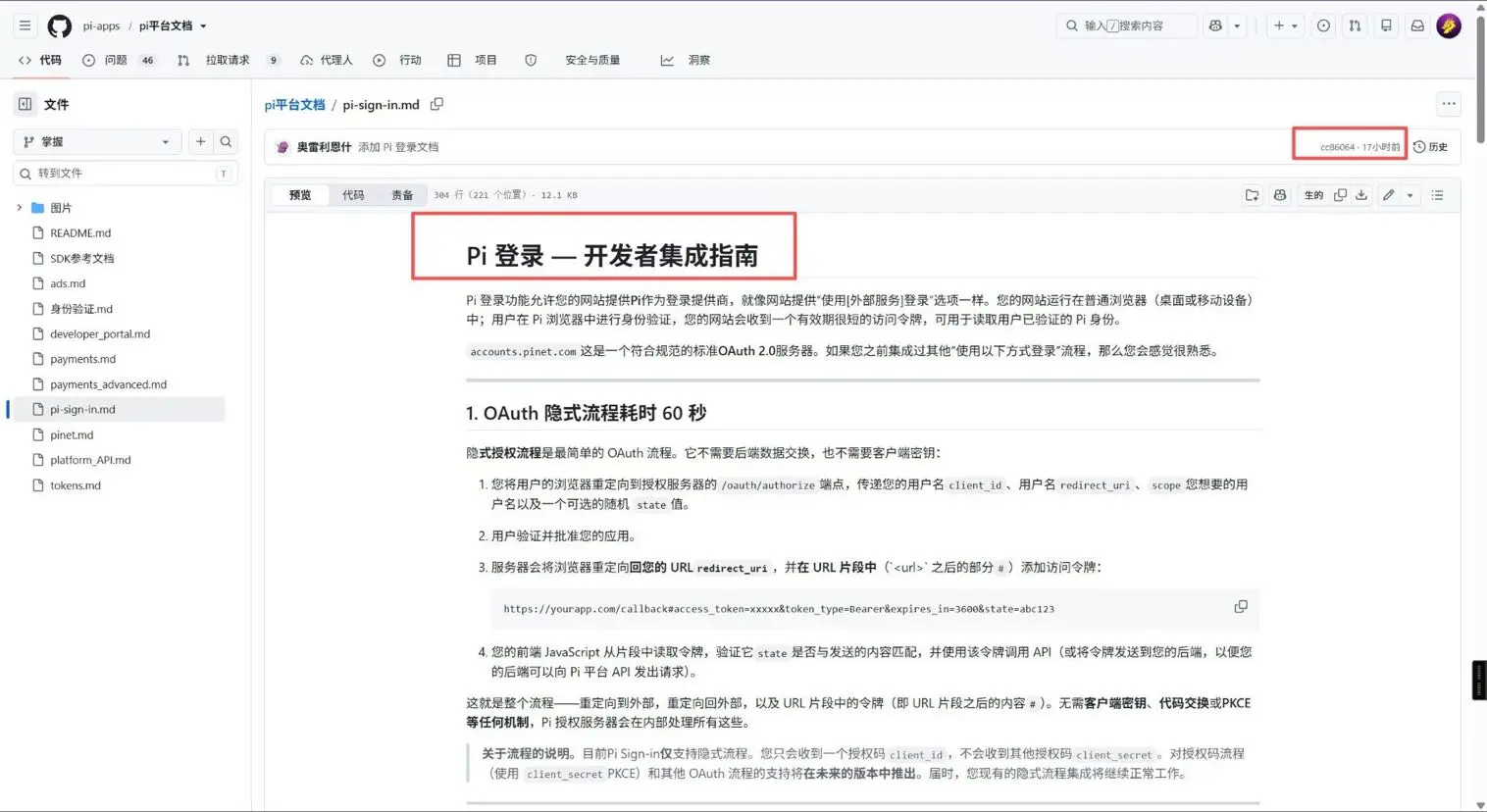
Task: Copy the callback URL code block
Action: click(x=1241, y=607)
